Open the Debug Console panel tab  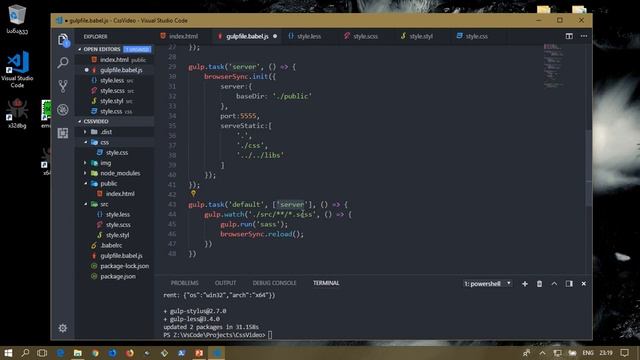(274, 283)
